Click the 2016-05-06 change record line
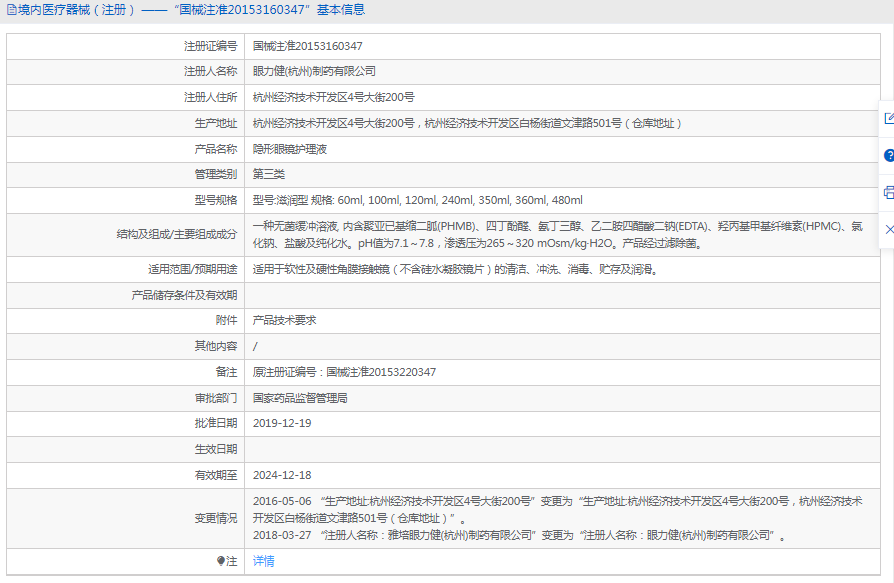894x583 pixels. (558, 509)
